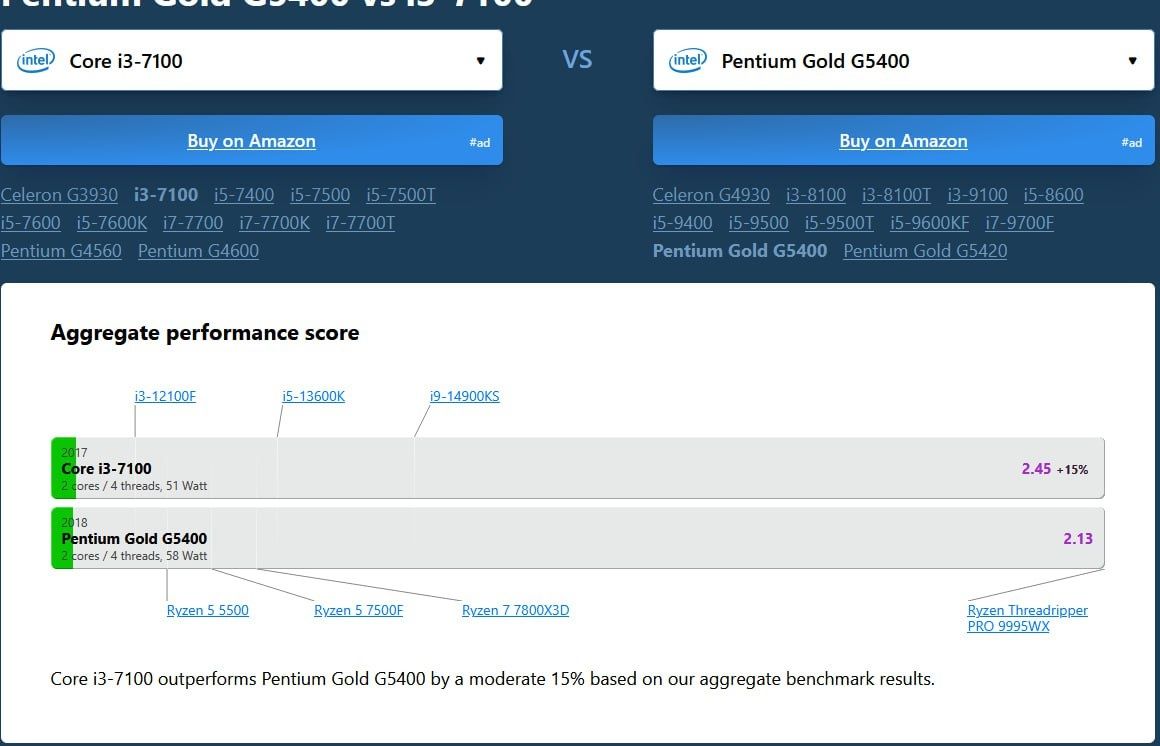Image resolution: width=1160 pixels, height=746 pixels.
Task: Click the outperforms summary sentence
Action: coord(493,679)
